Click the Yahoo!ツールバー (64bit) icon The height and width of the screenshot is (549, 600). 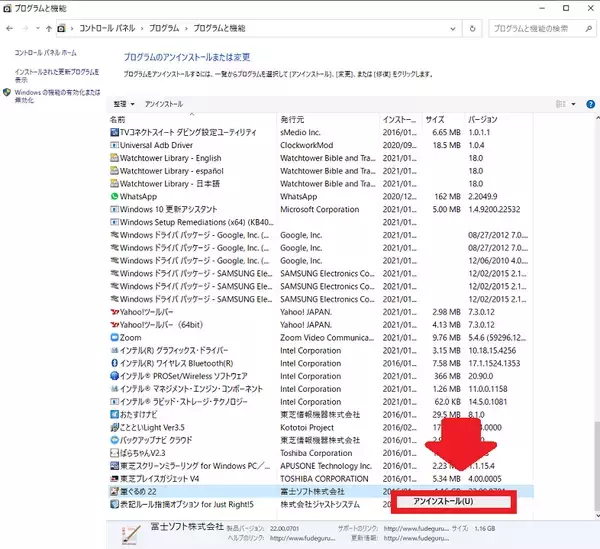pos(112,325)
